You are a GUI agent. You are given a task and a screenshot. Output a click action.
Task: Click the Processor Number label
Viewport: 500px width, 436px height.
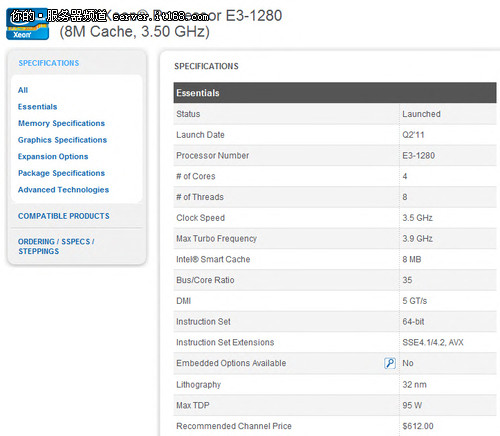pos(213,155)
